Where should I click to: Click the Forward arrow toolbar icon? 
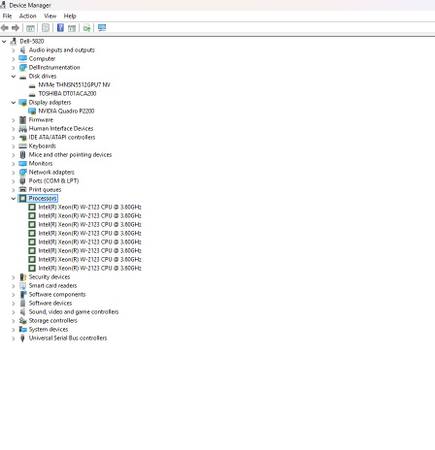[15, 28]
